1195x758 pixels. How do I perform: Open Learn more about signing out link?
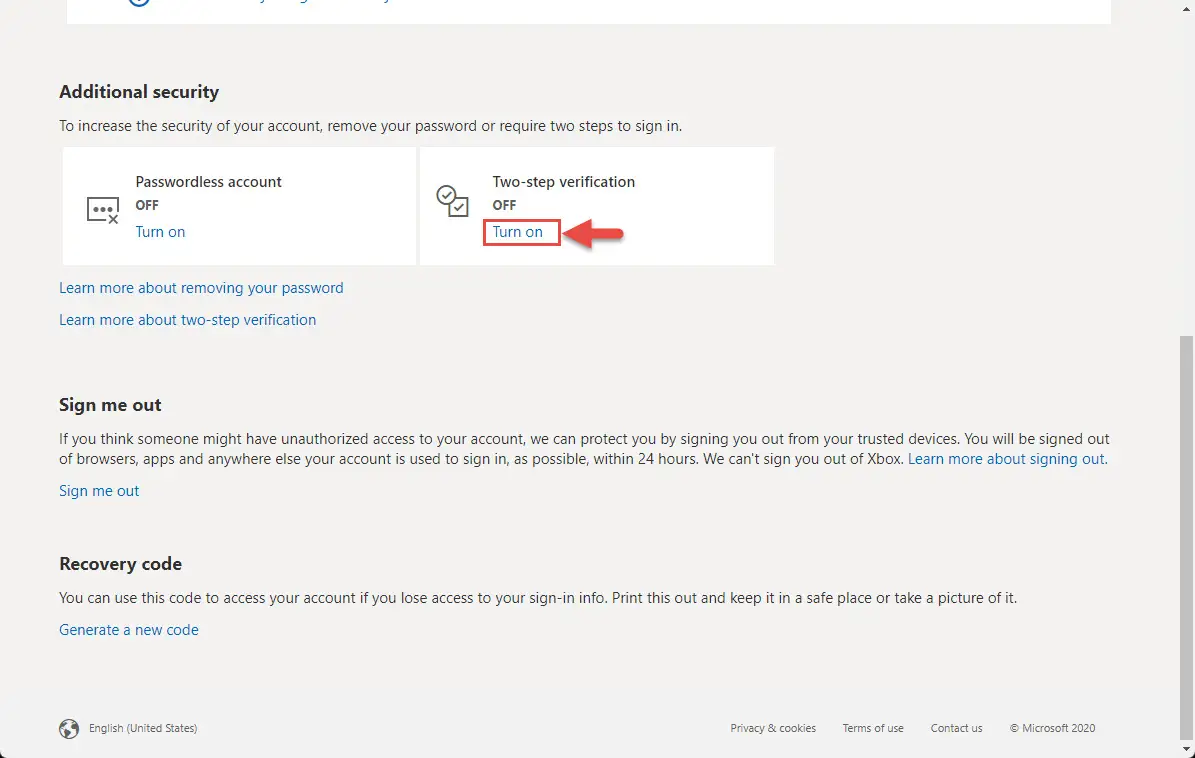click(1008, 459)
